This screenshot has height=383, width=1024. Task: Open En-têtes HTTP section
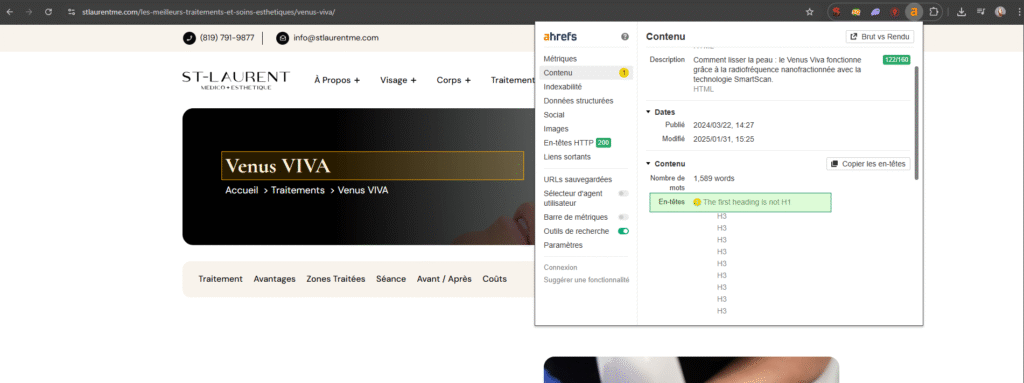(x=577, y=142)
